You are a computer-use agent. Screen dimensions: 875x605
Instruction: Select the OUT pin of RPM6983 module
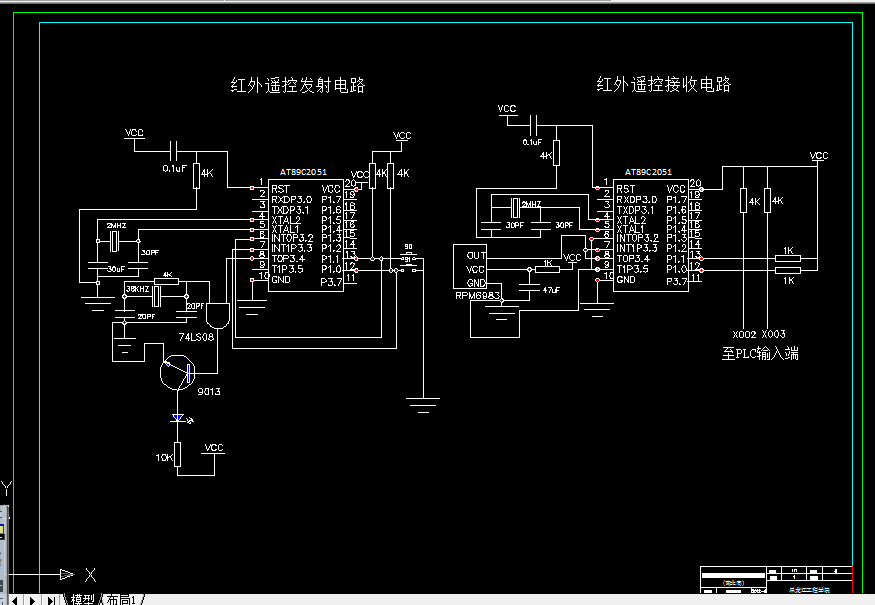(476, 256)
